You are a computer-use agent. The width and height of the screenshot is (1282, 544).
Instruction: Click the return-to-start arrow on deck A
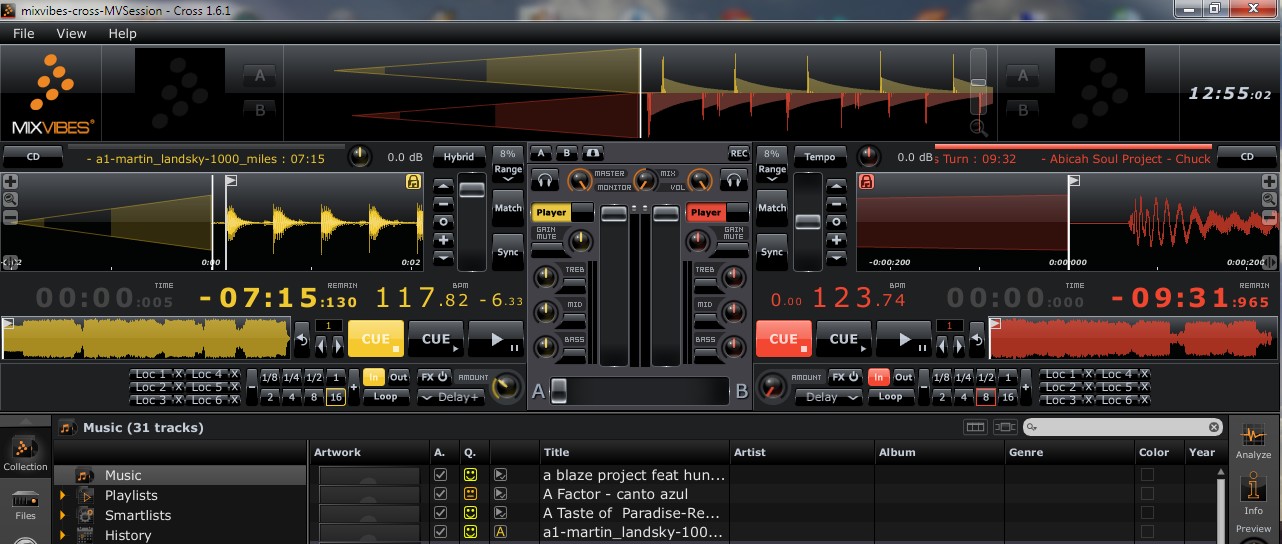302,341
